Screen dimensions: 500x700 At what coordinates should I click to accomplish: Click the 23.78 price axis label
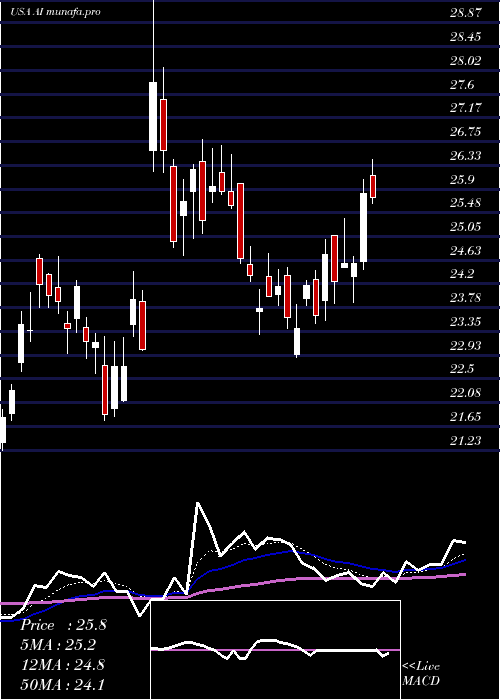[x=466, y=298]
